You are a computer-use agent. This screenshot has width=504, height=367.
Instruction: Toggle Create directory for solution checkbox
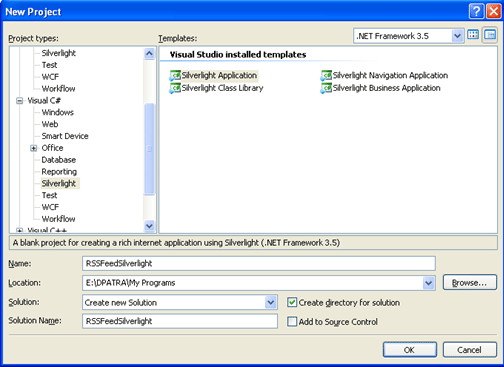pyautogui.click(x=292, y=302)
